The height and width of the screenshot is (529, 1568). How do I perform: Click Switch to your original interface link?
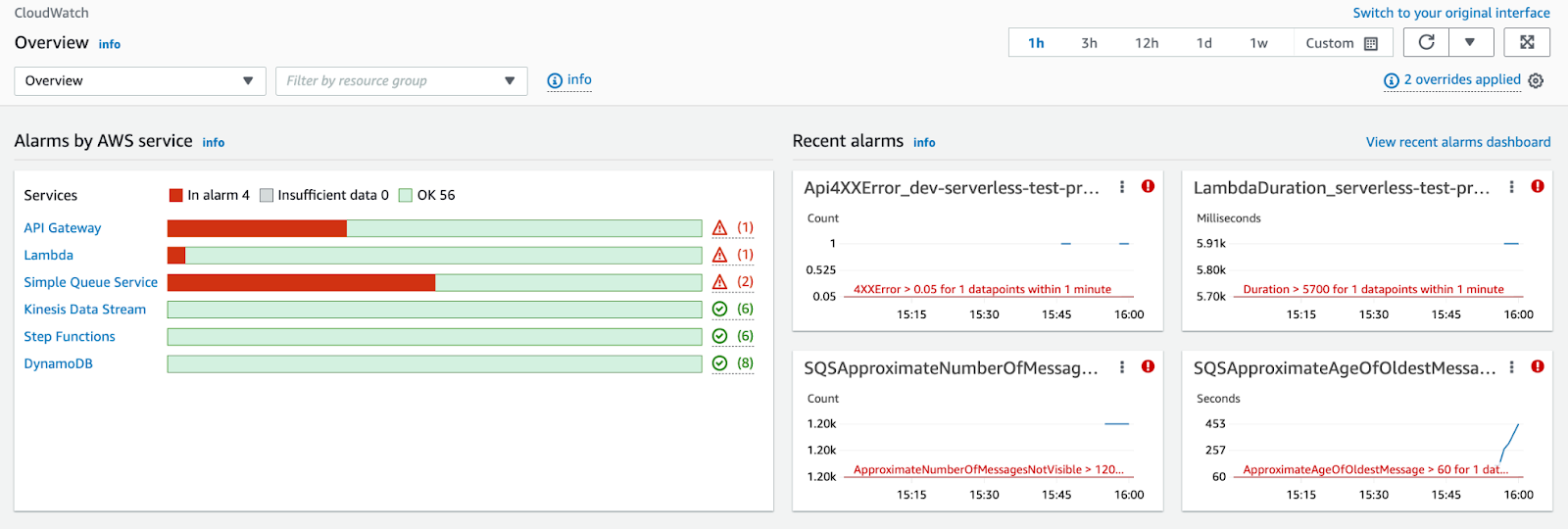[1451, 13]
